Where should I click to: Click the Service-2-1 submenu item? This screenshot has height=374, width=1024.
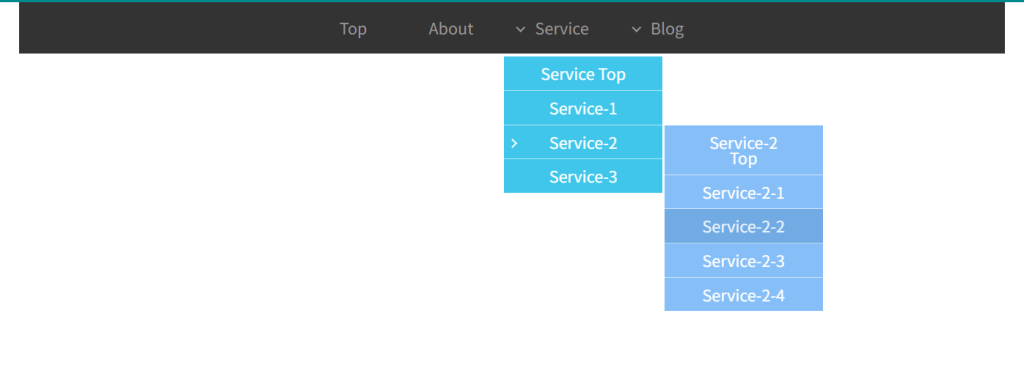[x=744, y=193]
